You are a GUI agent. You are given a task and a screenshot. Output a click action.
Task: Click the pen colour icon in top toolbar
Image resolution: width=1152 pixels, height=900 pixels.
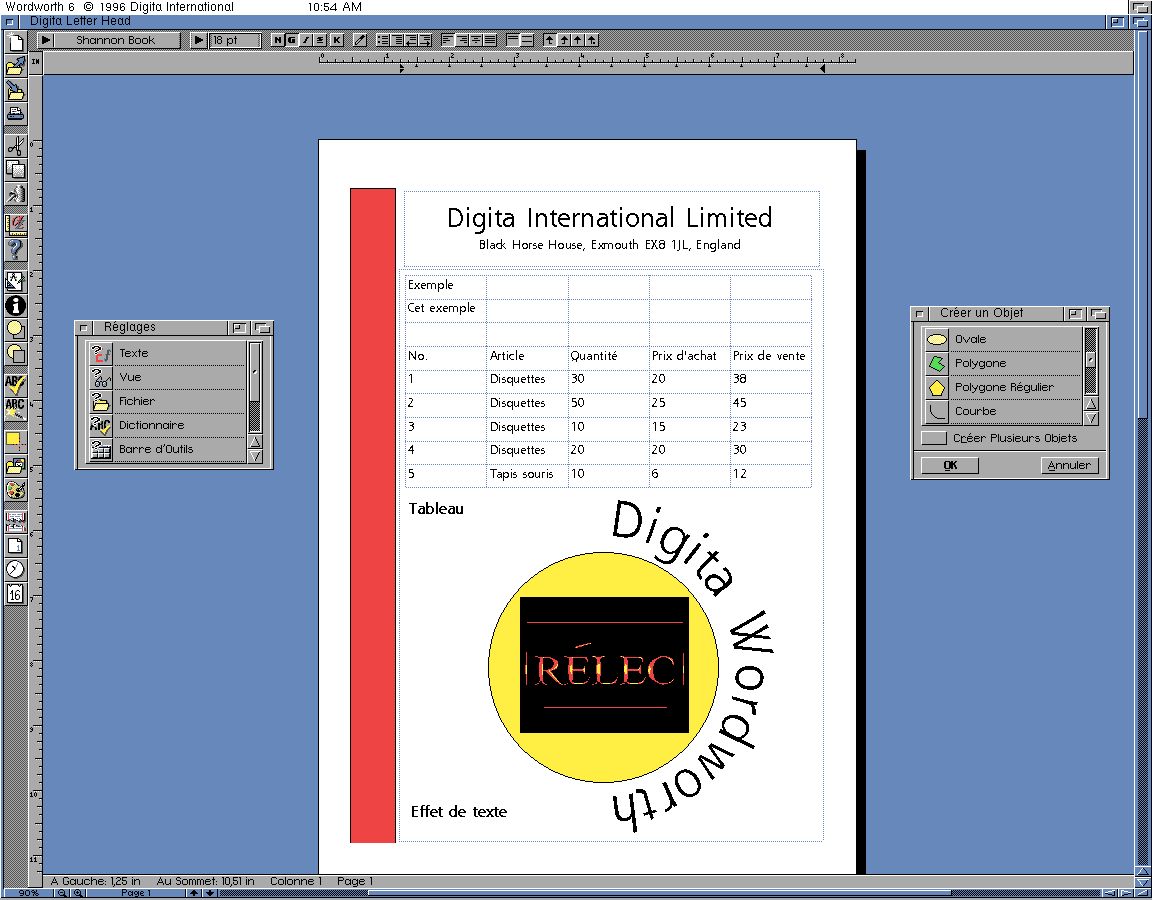pos(360,40)
